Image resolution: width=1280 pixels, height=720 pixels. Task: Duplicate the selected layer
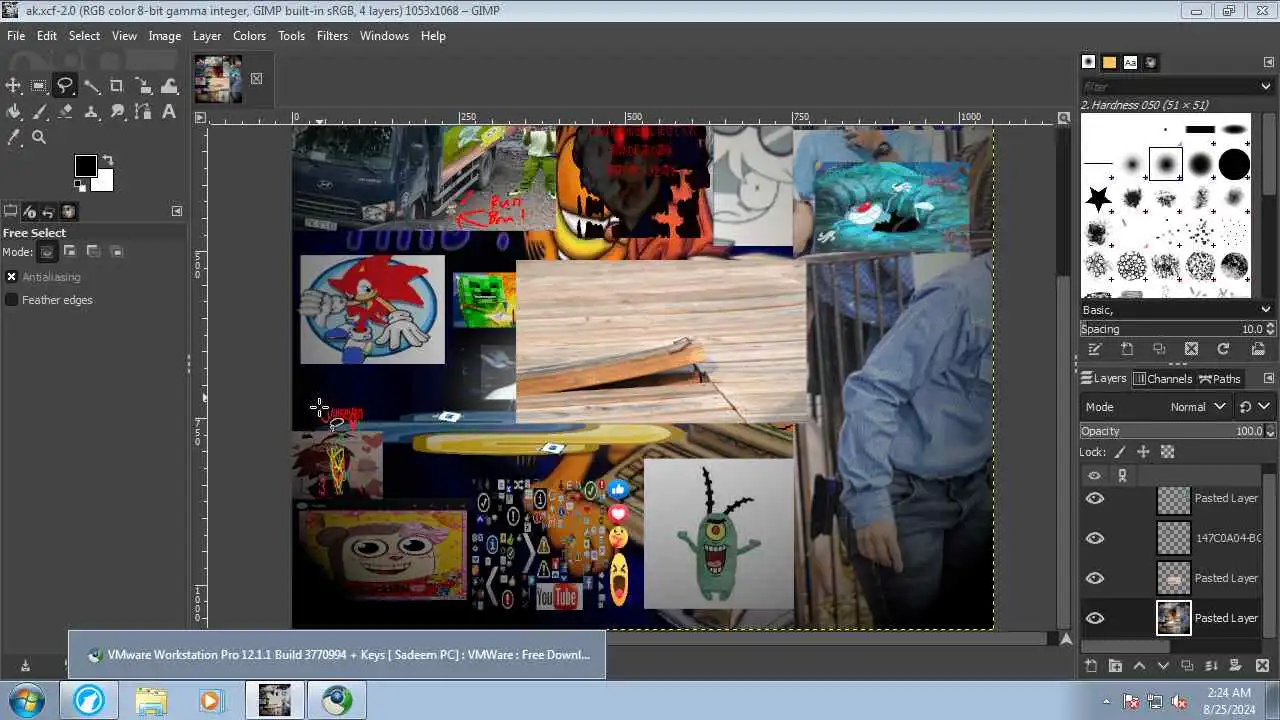coord(1187,666)
